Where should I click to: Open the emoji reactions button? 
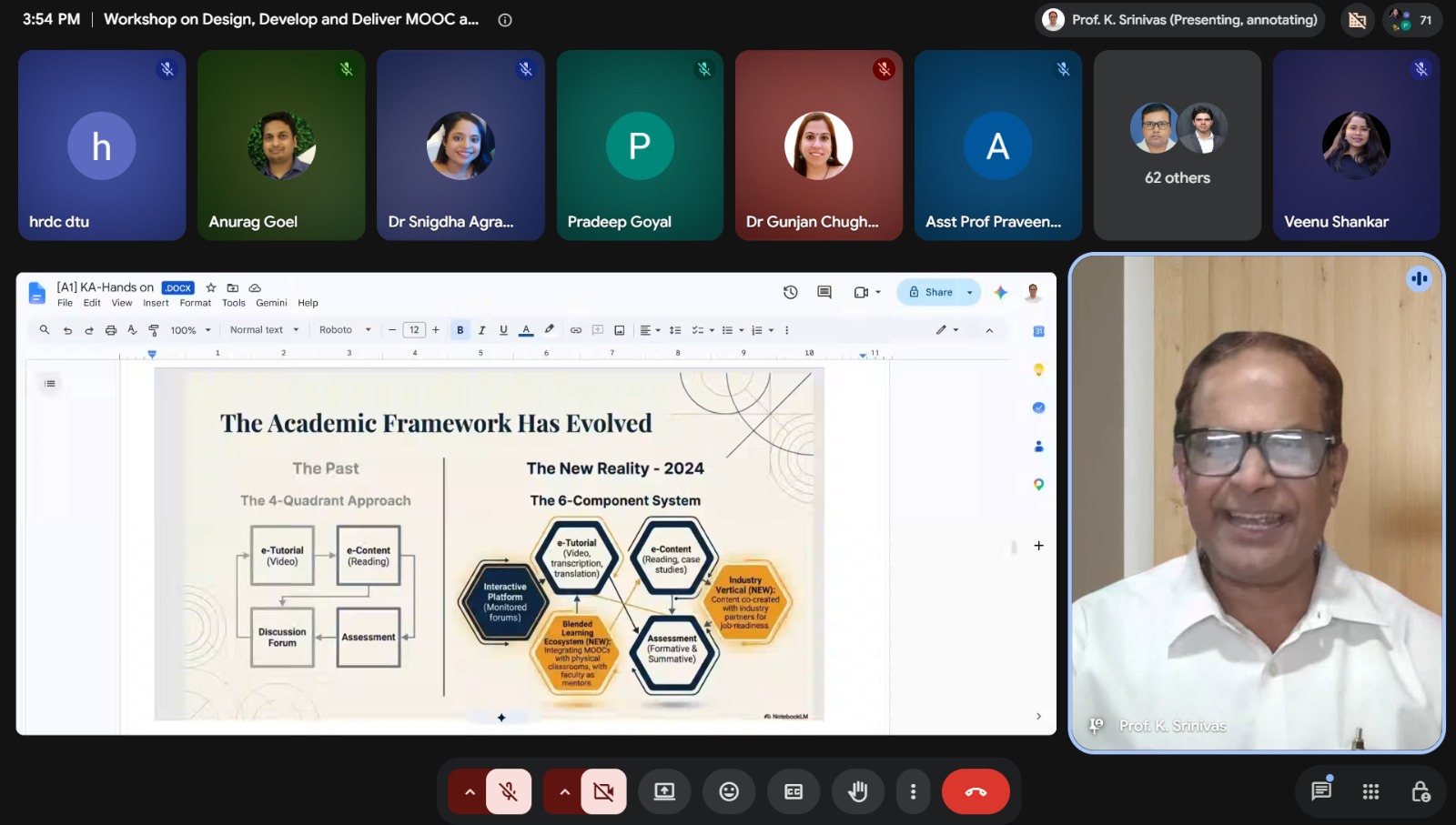tap(729, 791)
